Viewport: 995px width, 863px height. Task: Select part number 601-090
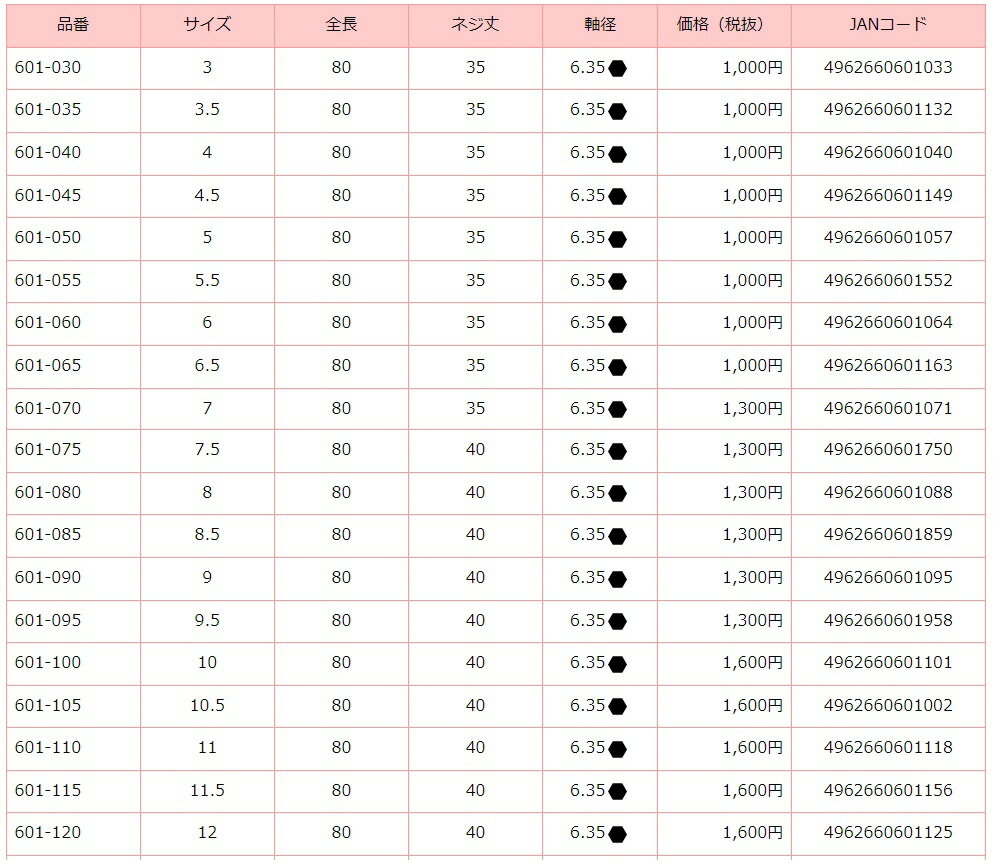(x=48, y=577)
